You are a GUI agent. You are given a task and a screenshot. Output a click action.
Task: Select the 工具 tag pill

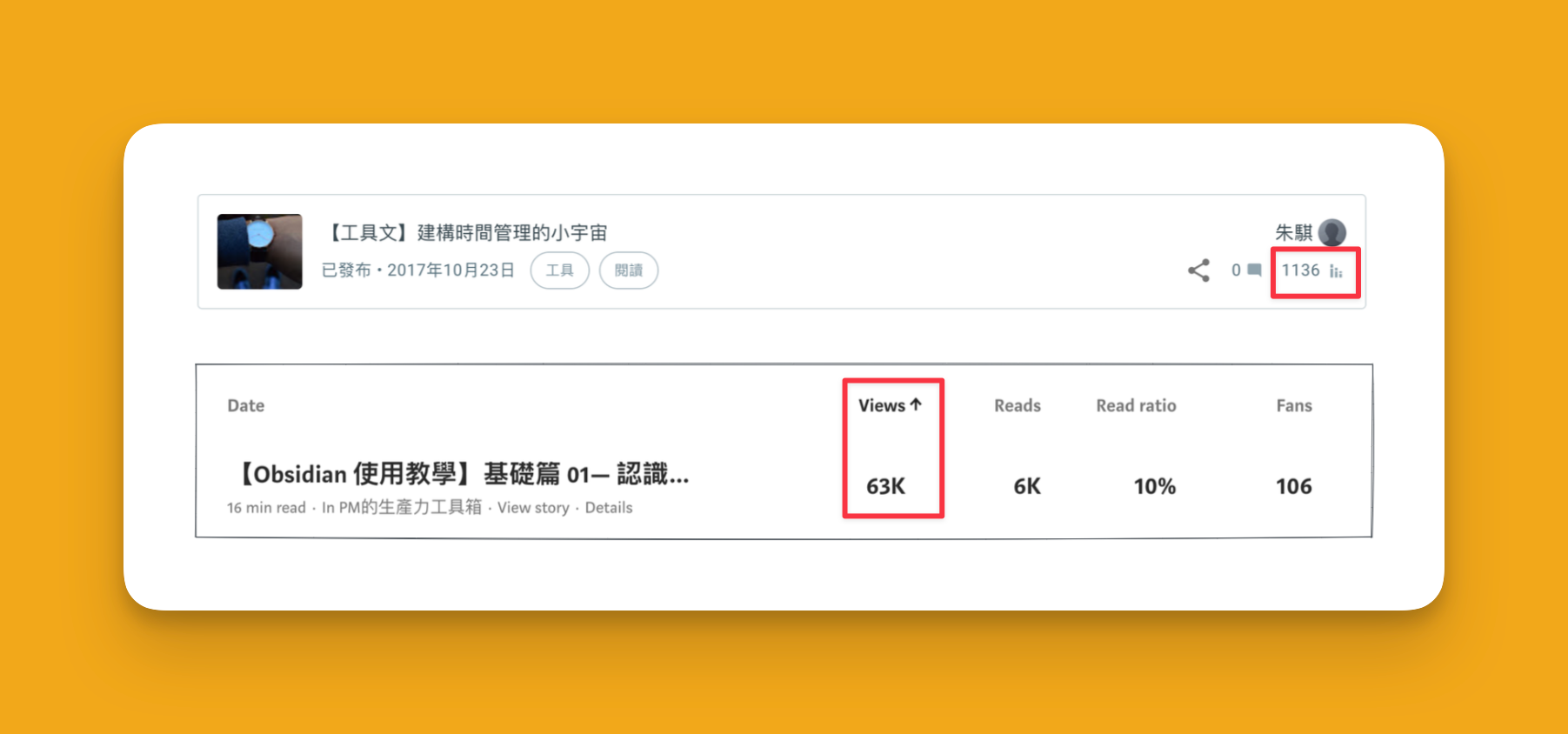[x=559, y=270]
